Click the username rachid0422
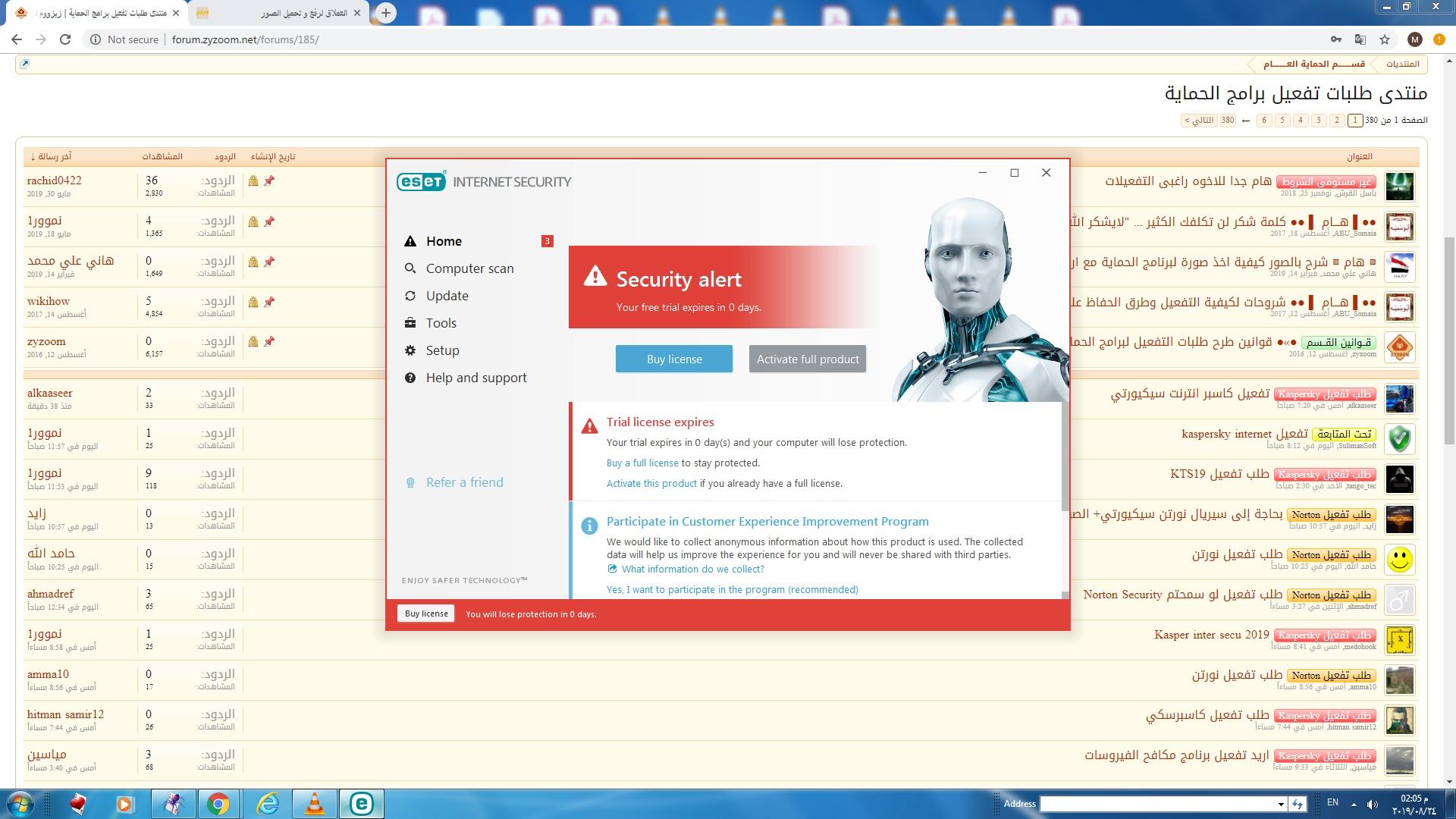This screenshot has width=1456, height=819. [55, 180]
